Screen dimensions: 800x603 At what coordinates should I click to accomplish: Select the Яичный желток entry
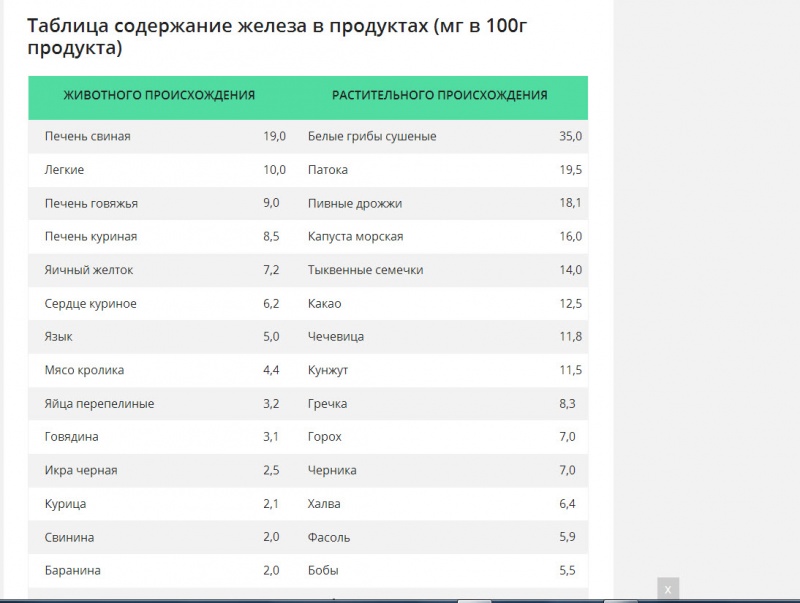(89, 270)
